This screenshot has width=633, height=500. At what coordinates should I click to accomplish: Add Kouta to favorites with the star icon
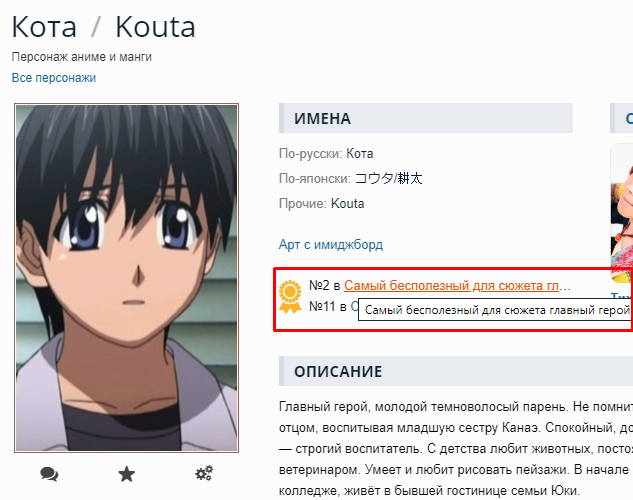(x=126, y=474)
